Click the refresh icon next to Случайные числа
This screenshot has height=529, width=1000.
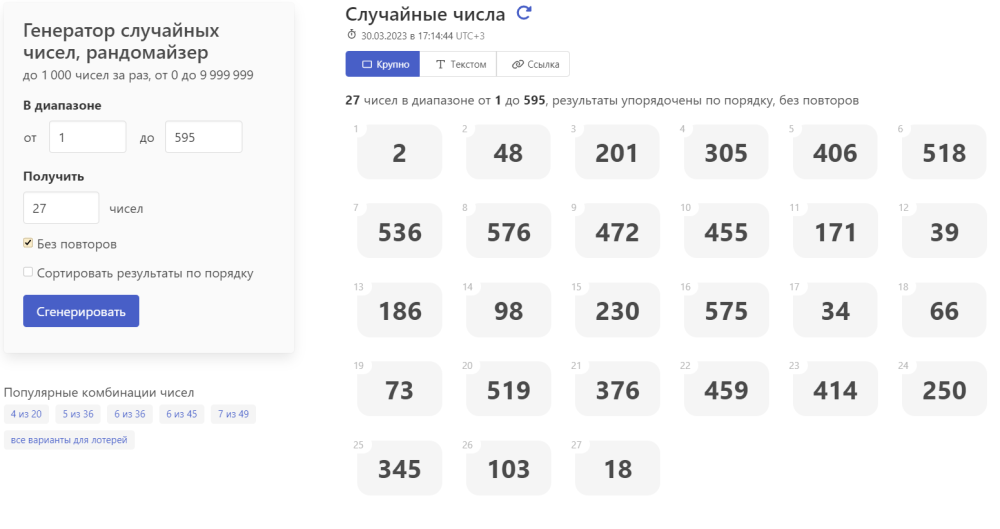click(524, 14)
